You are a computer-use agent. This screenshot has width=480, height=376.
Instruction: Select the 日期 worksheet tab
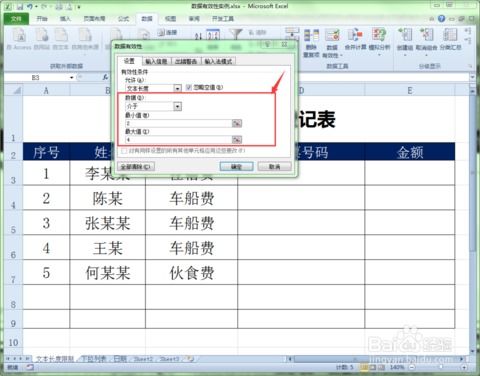120,359
